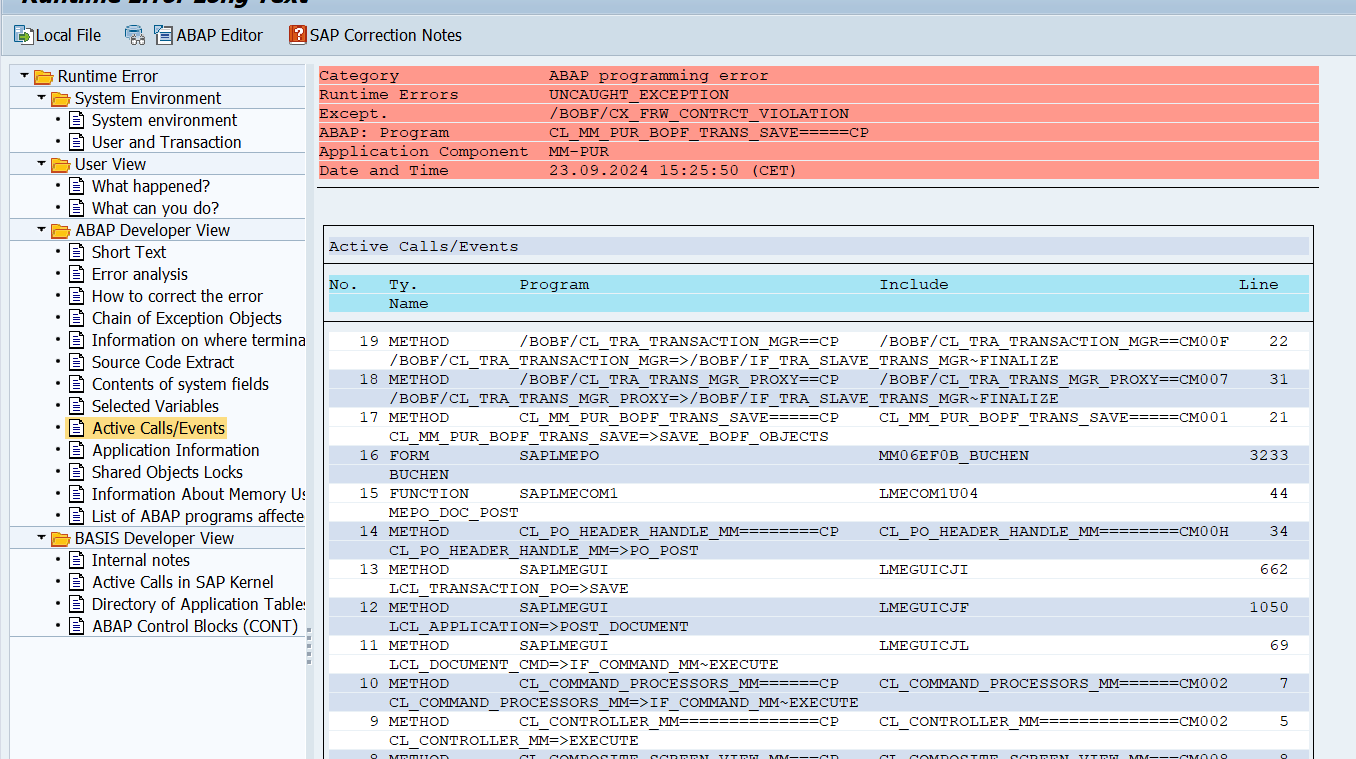Collapse the BASIS Developer View node
Viewport: 1356px width, 759px height.
coord(41,538)
